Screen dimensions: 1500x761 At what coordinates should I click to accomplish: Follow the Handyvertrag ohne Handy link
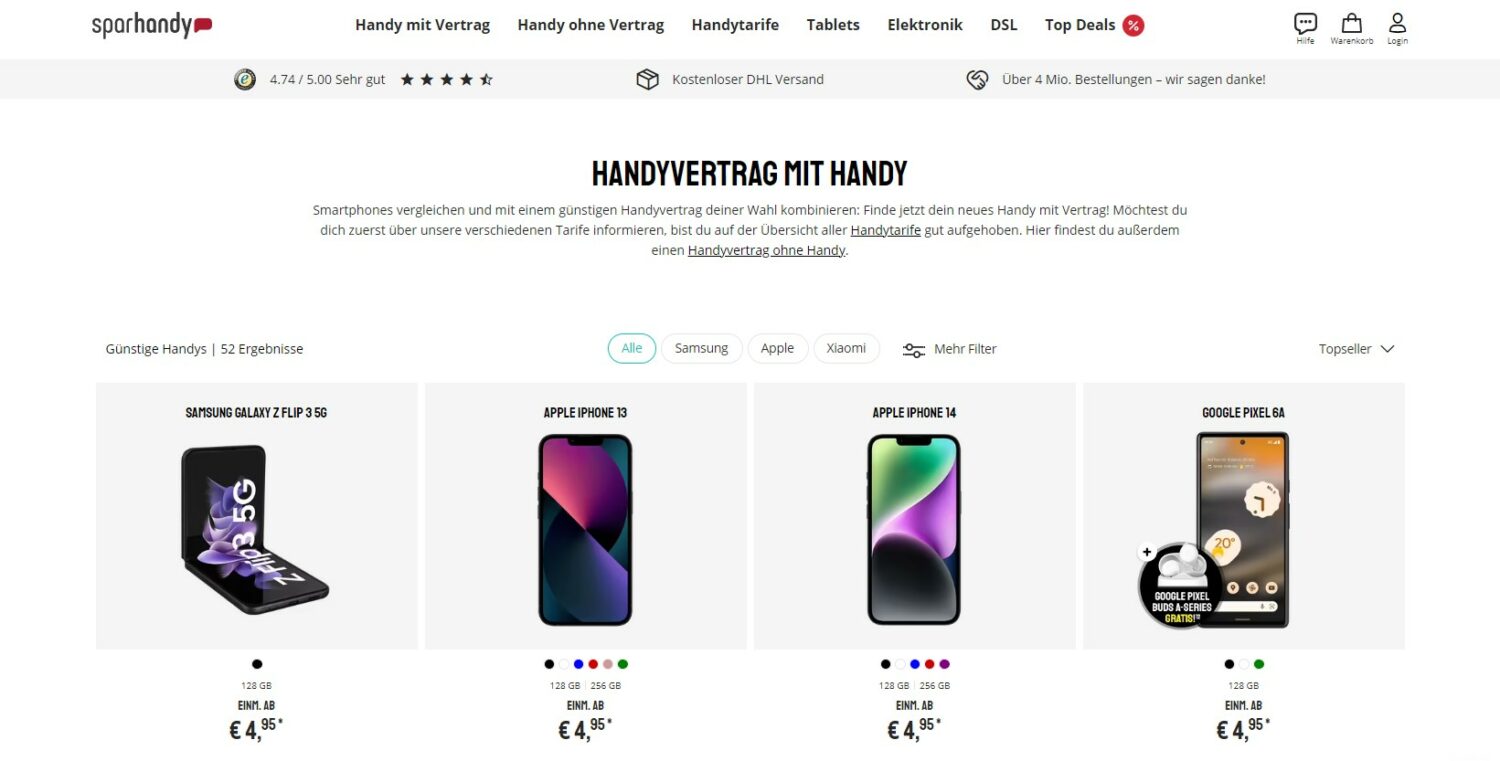pos(767,251)
